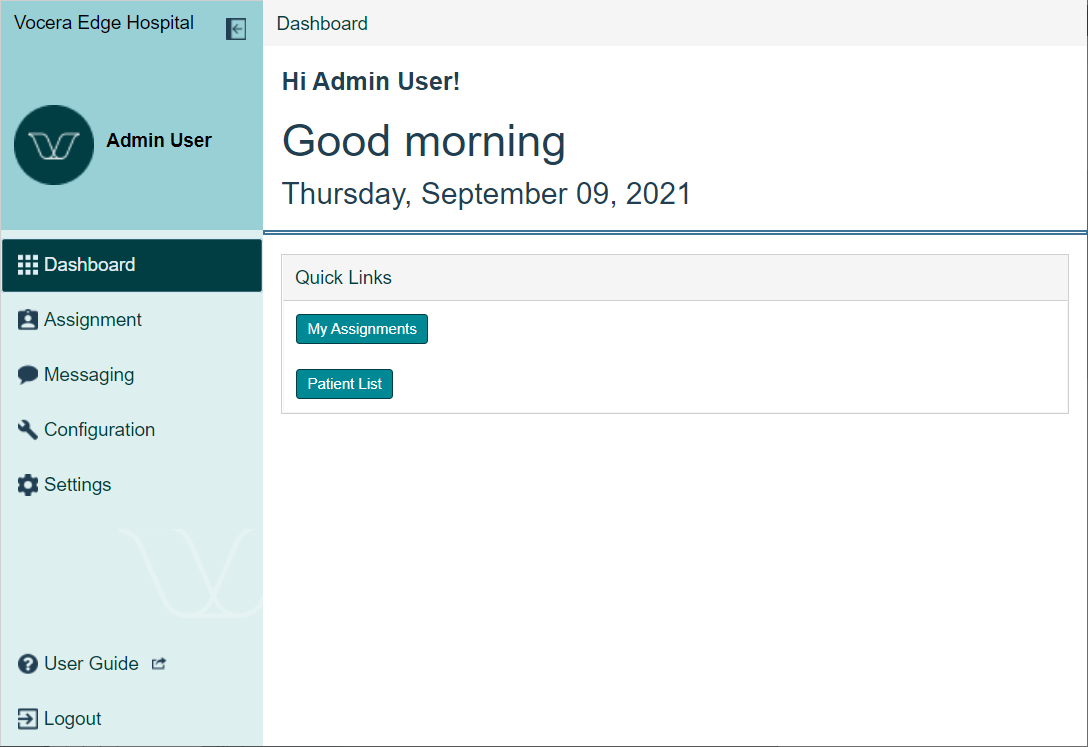Click the Assignment clipboard icon

pos(28,320)
